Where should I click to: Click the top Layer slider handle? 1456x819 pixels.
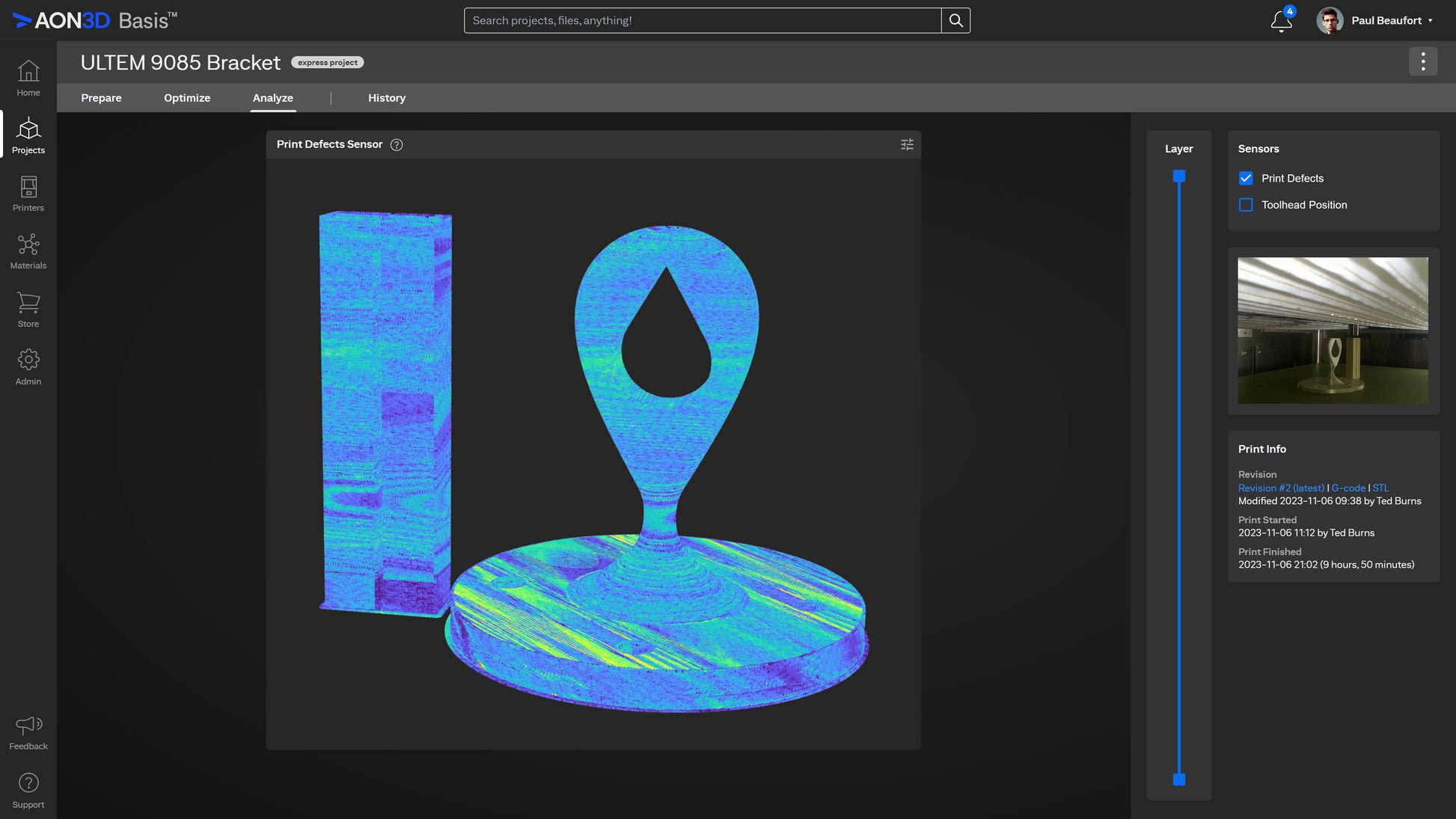[x=1179, y=177]
